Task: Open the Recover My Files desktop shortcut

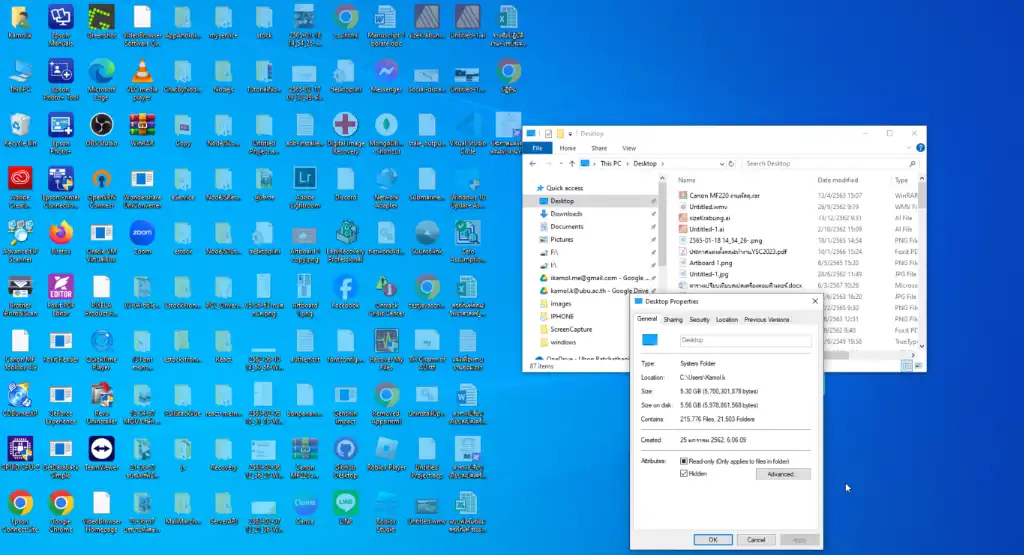Action: (386, 349)
